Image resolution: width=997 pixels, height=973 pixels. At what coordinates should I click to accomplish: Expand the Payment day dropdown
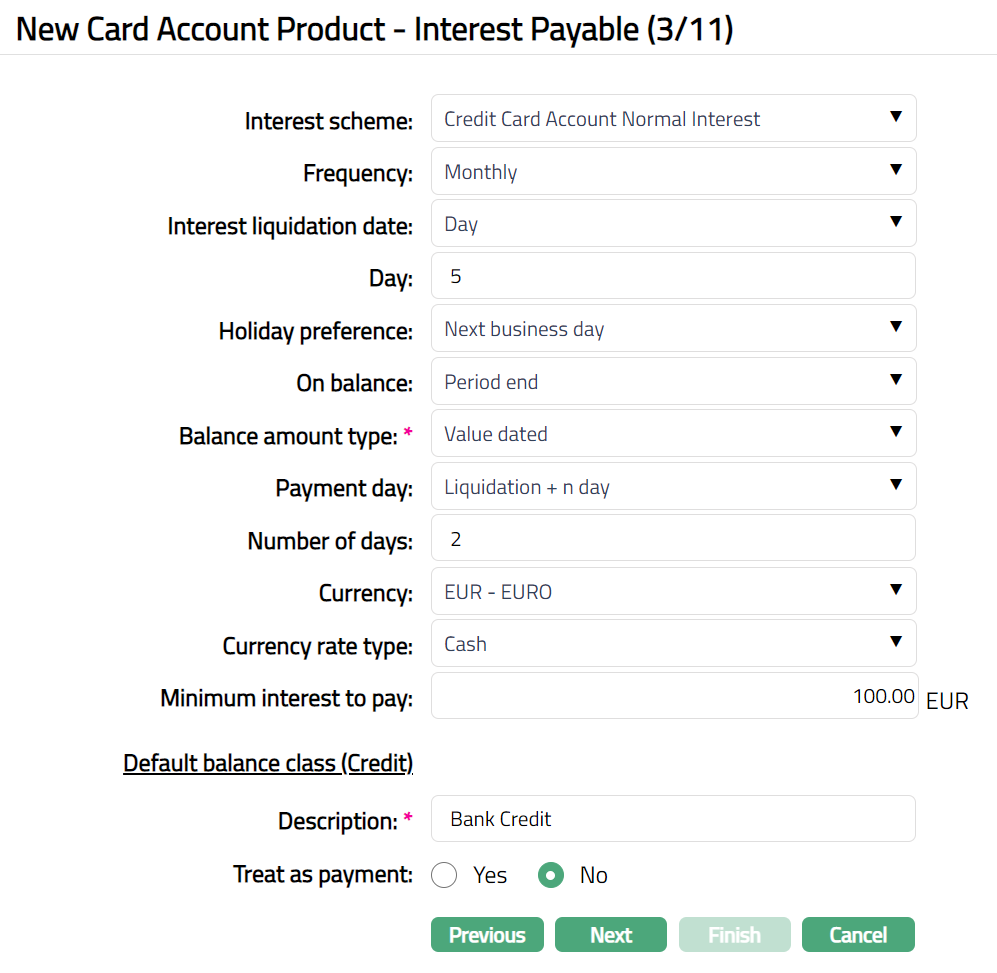point(673,487)
